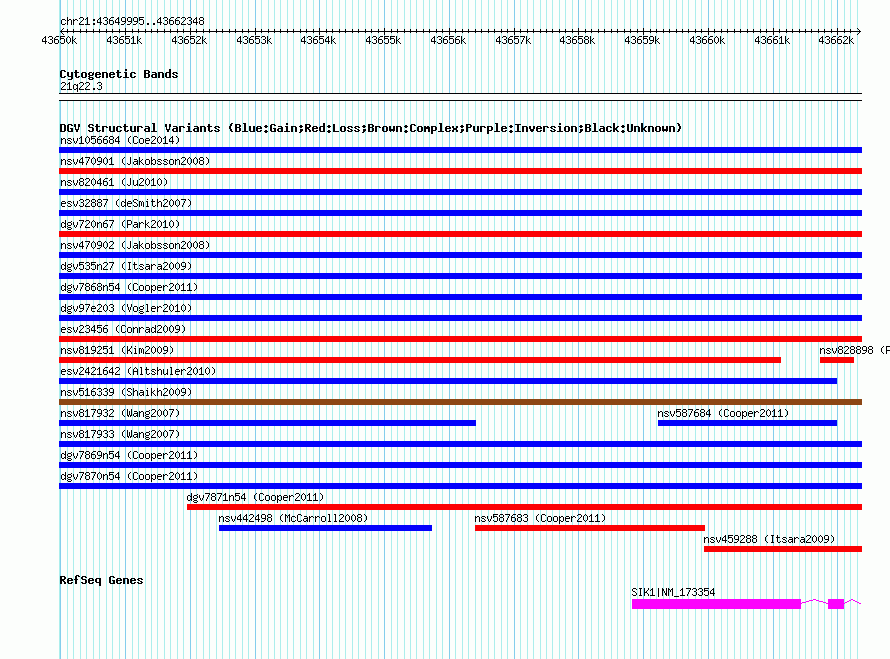Click the red bar under nsv587683 (Cooper2011)
890x659 pixels.
[590, 528]
